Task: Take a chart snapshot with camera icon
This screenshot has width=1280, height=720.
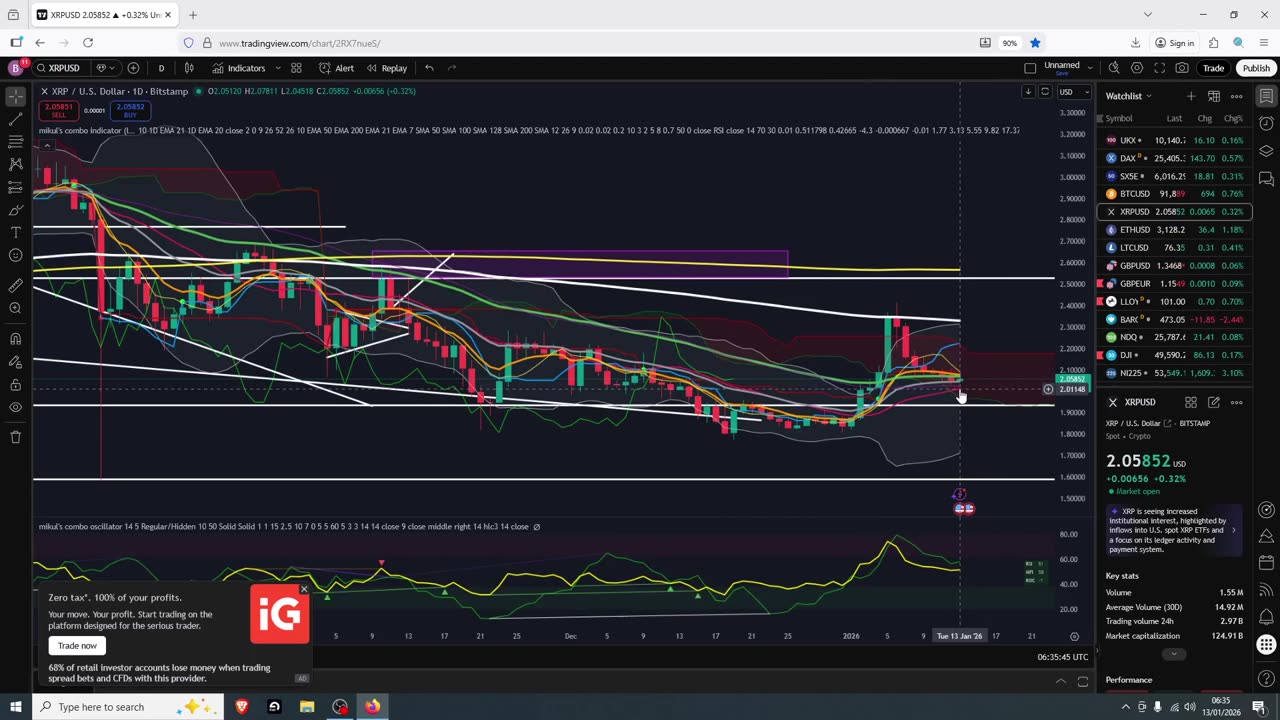Action: pos(1183,68)
